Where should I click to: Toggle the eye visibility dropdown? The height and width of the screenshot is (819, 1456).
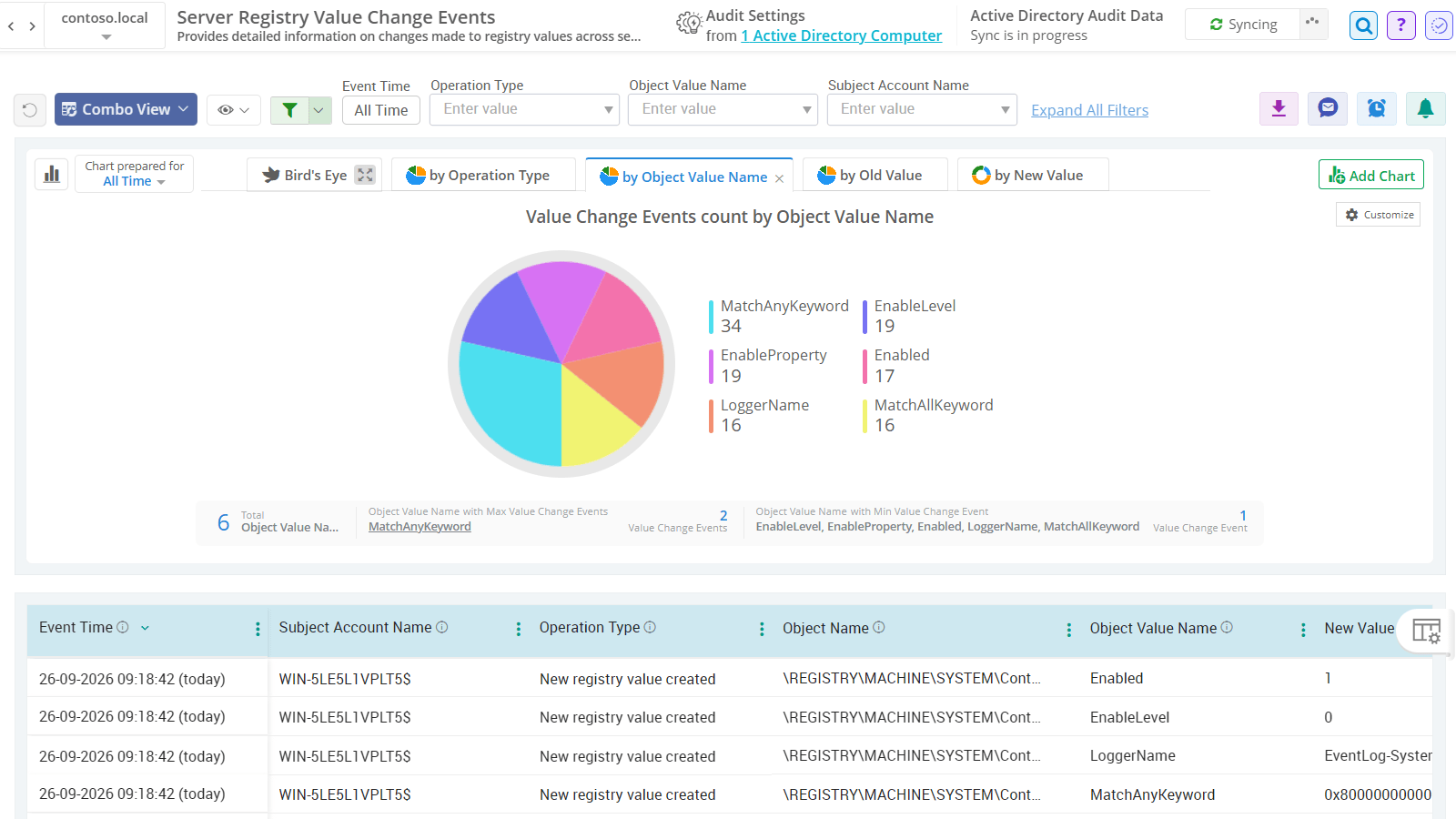(x=234, y=110)
